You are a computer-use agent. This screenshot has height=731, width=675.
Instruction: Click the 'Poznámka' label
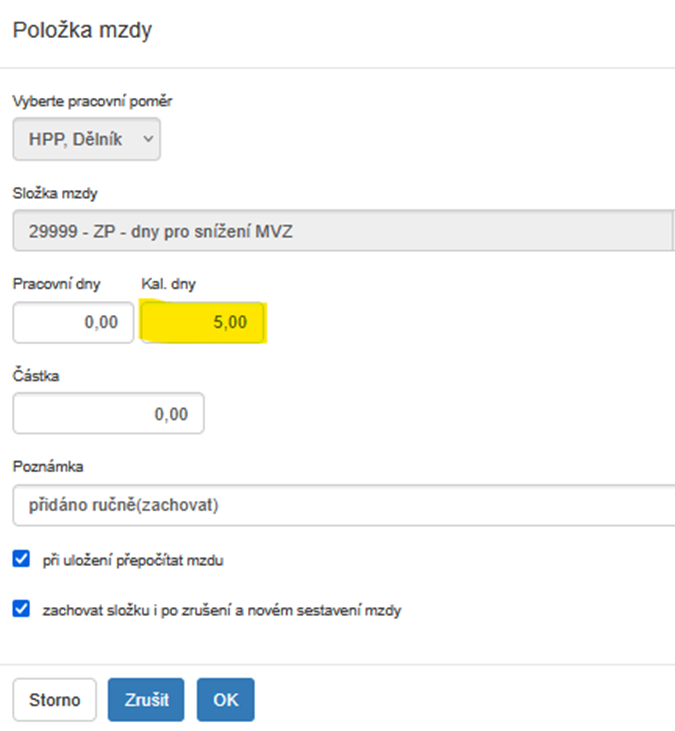[47, 467]
